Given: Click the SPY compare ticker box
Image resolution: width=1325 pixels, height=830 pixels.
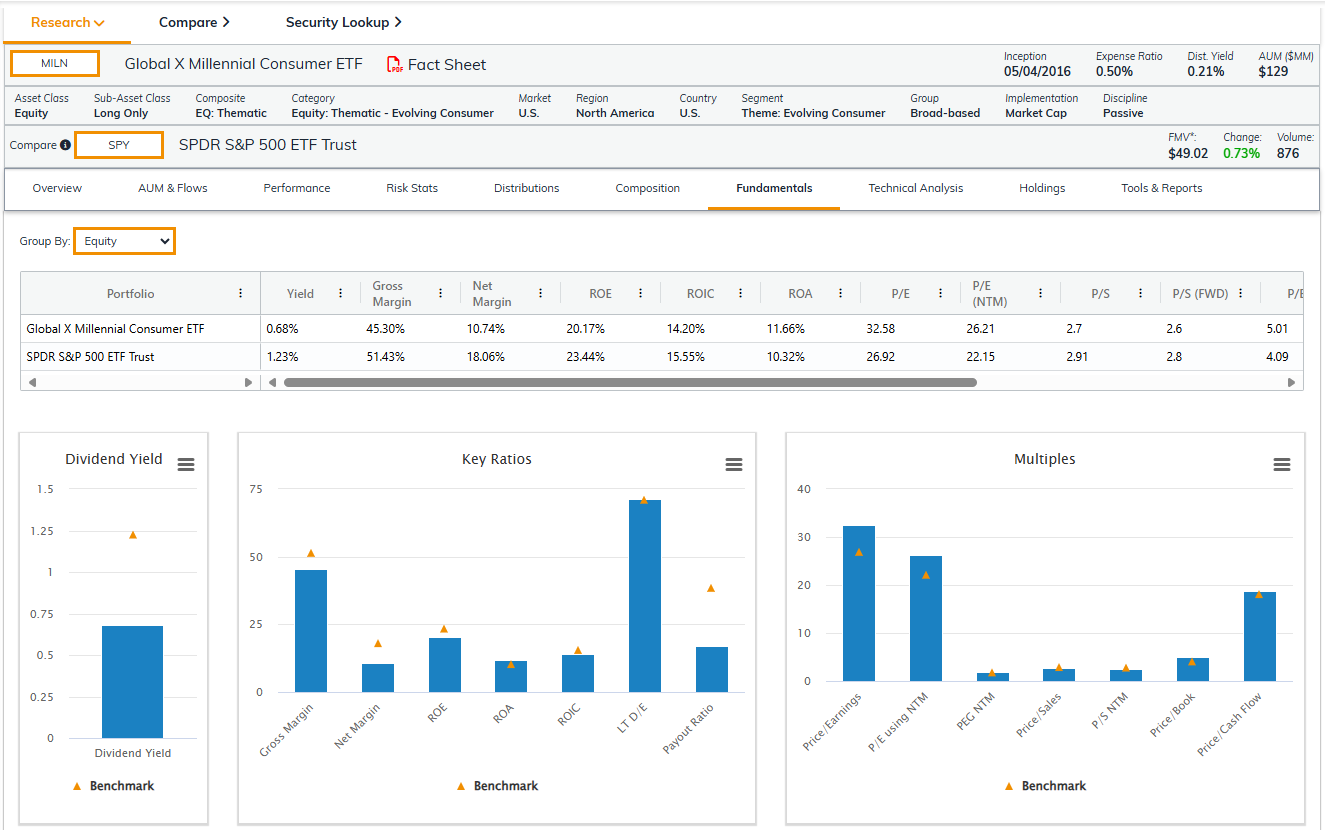Looking at the screenshot, I should coord(119,145).
